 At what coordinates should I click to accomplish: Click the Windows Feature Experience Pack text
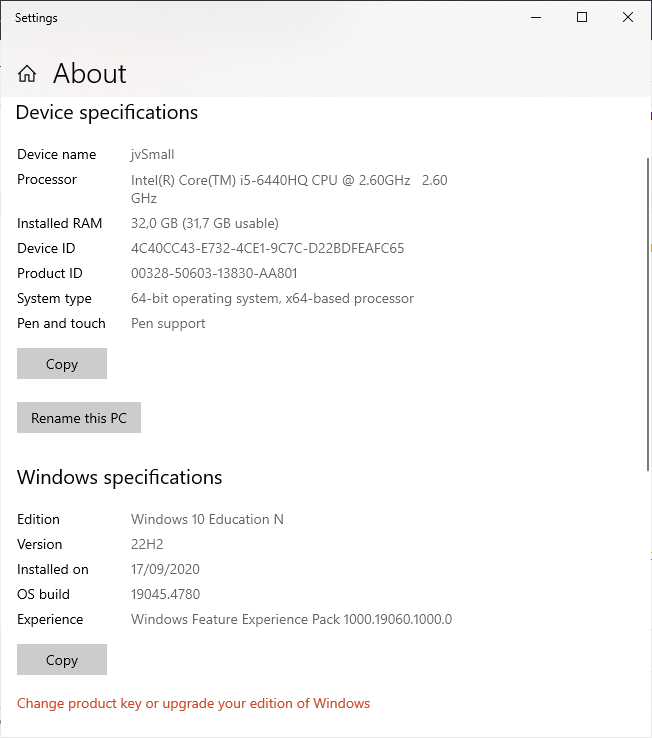[291, 619]
